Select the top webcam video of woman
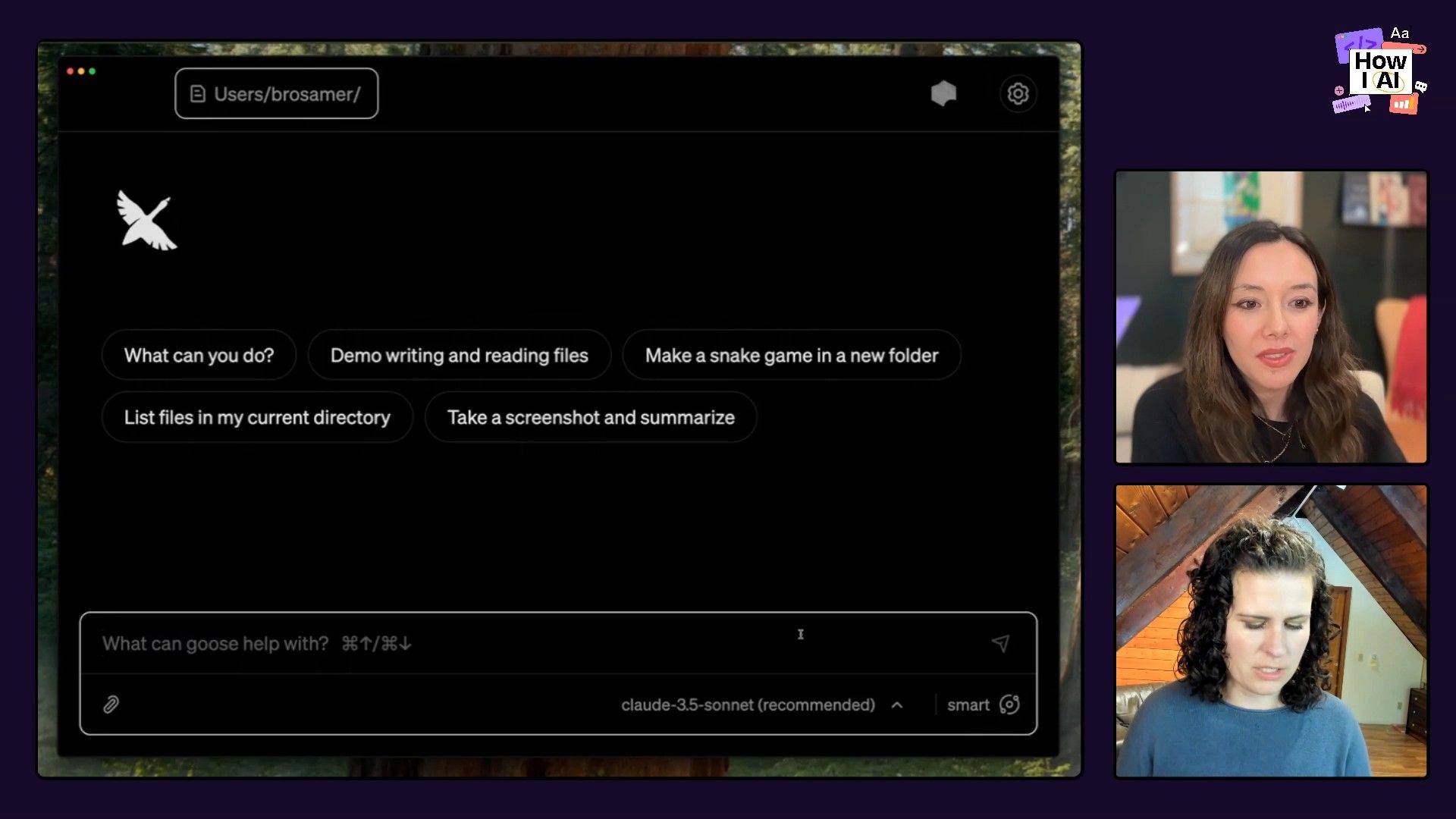Viewport: 1456px width, 819px height. click(1271, 317)
